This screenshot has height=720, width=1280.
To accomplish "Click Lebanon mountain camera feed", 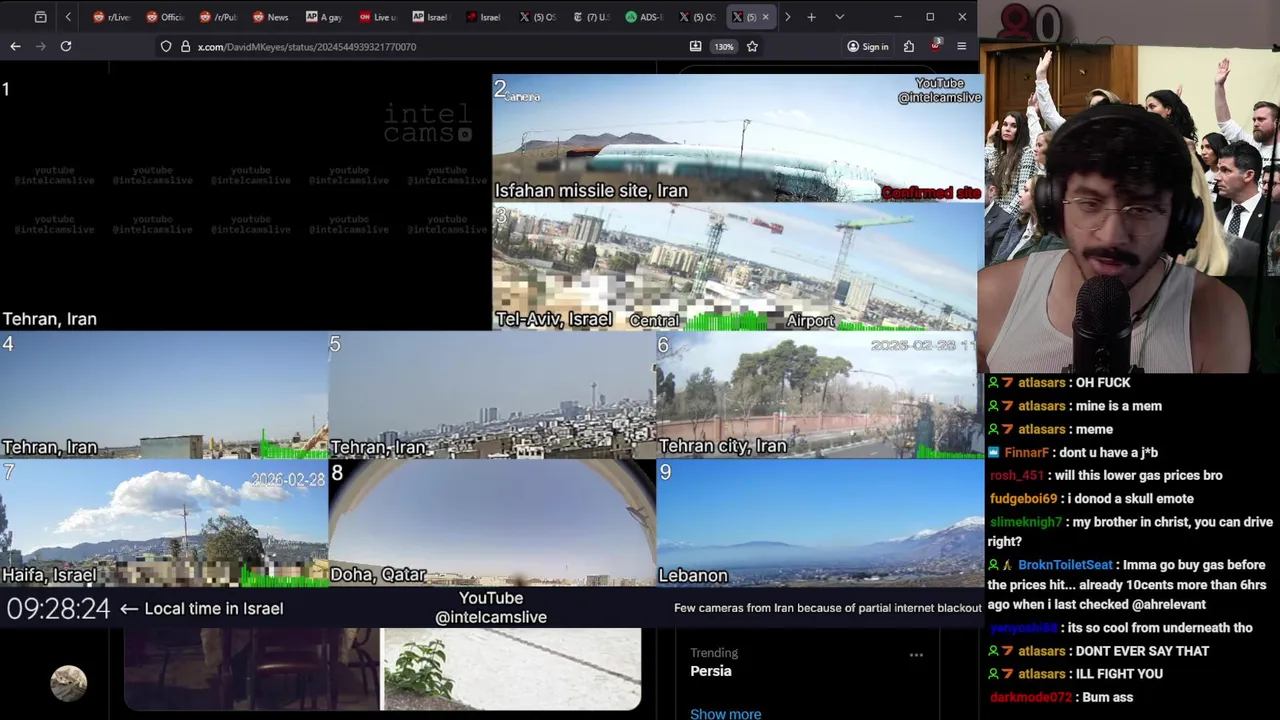I will (x=820, y=523).
